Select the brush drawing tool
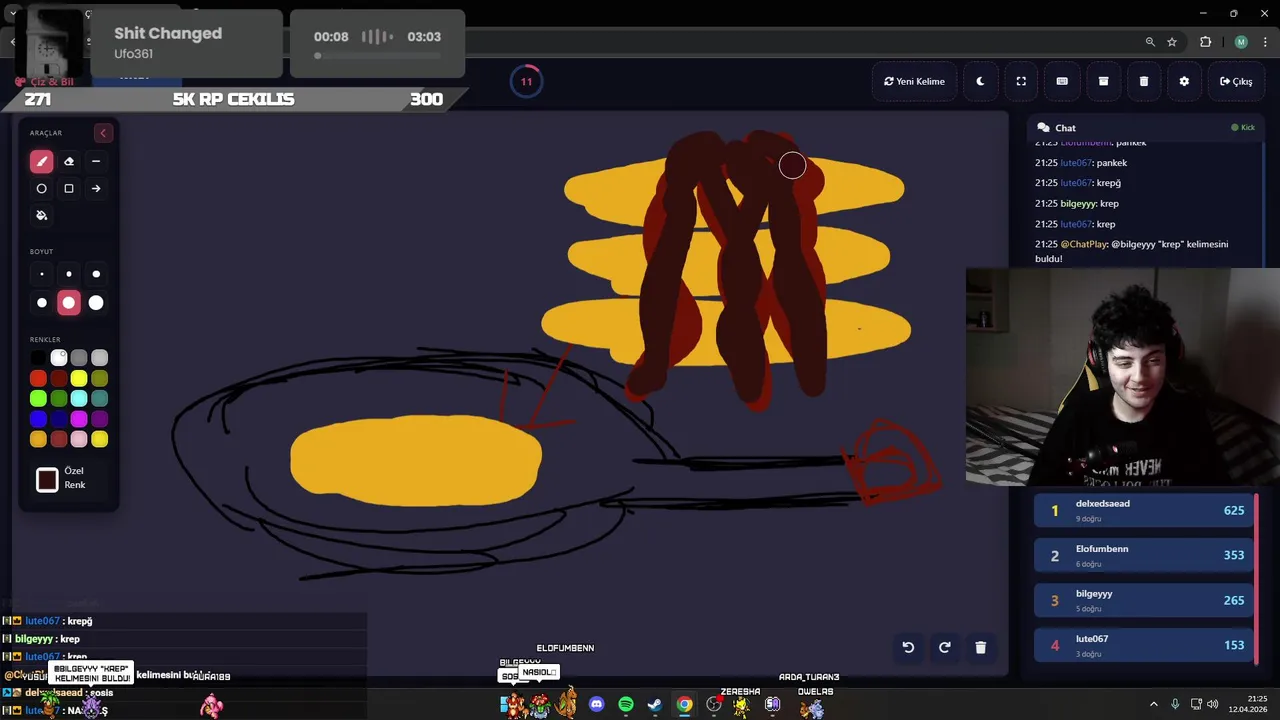The image size is (1280, 720). [41, 161]
